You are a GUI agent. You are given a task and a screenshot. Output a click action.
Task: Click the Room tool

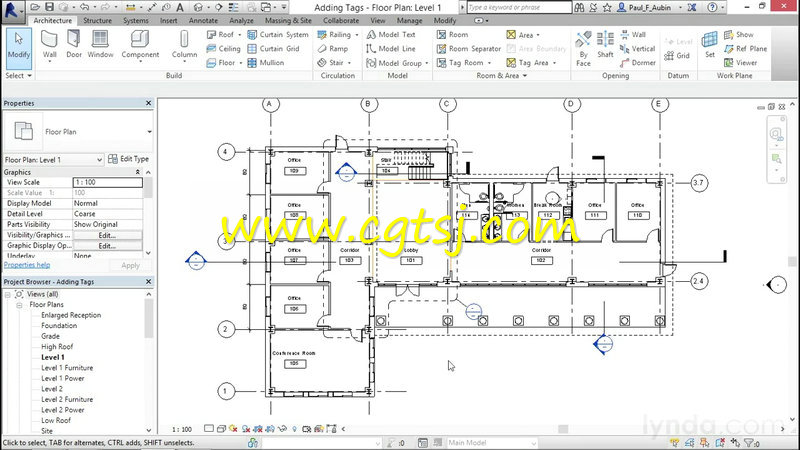pos(452,34)
